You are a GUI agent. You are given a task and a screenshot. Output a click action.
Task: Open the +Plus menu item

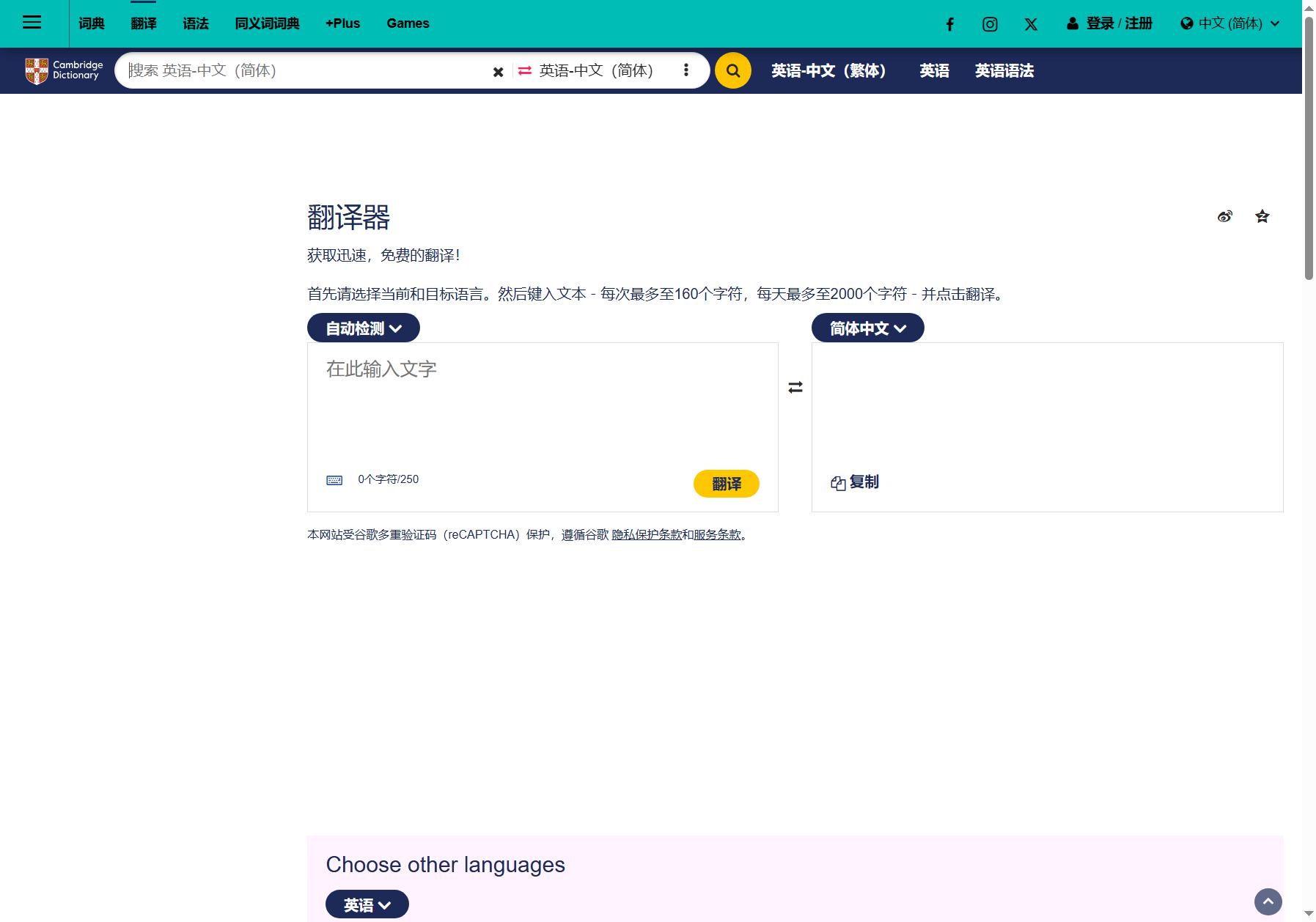(x=342, y=23)
